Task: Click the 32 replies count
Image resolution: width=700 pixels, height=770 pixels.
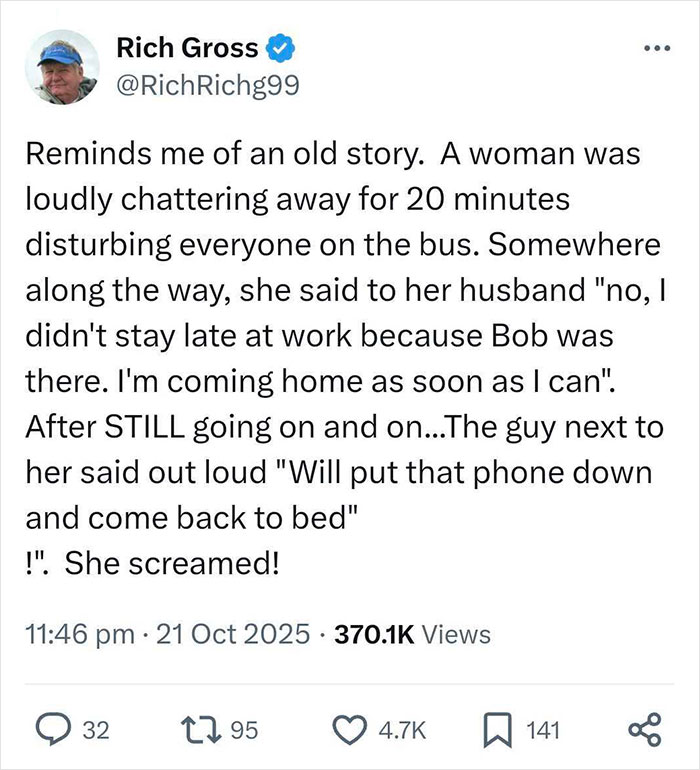Action: 94,731
